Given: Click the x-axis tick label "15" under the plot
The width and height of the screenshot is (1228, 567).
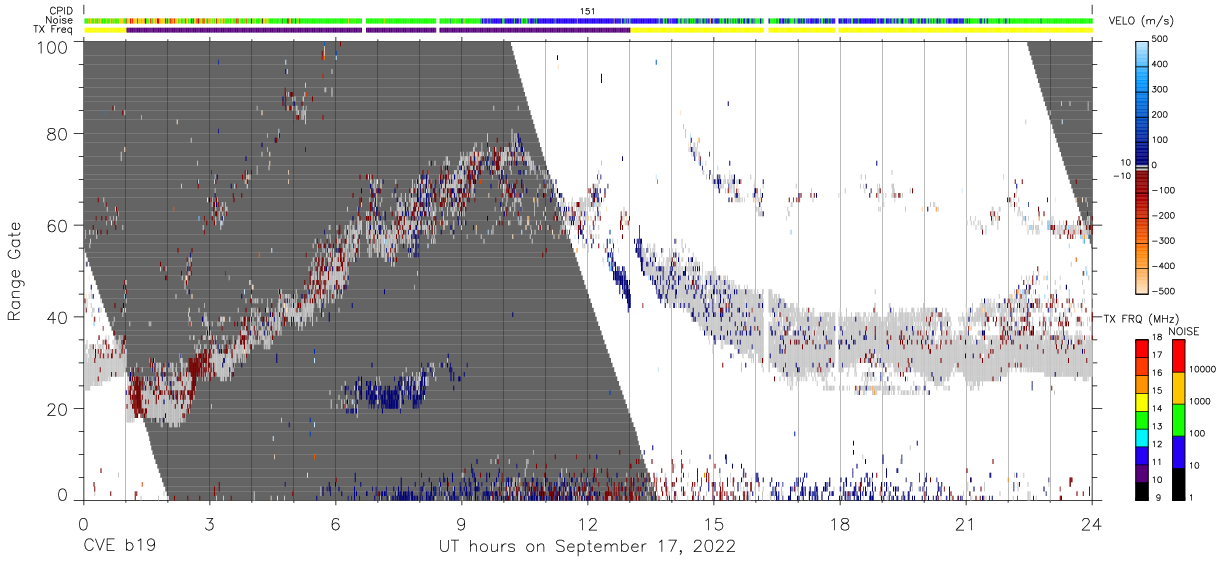Looking at the screenshot, I should (713, 524).
